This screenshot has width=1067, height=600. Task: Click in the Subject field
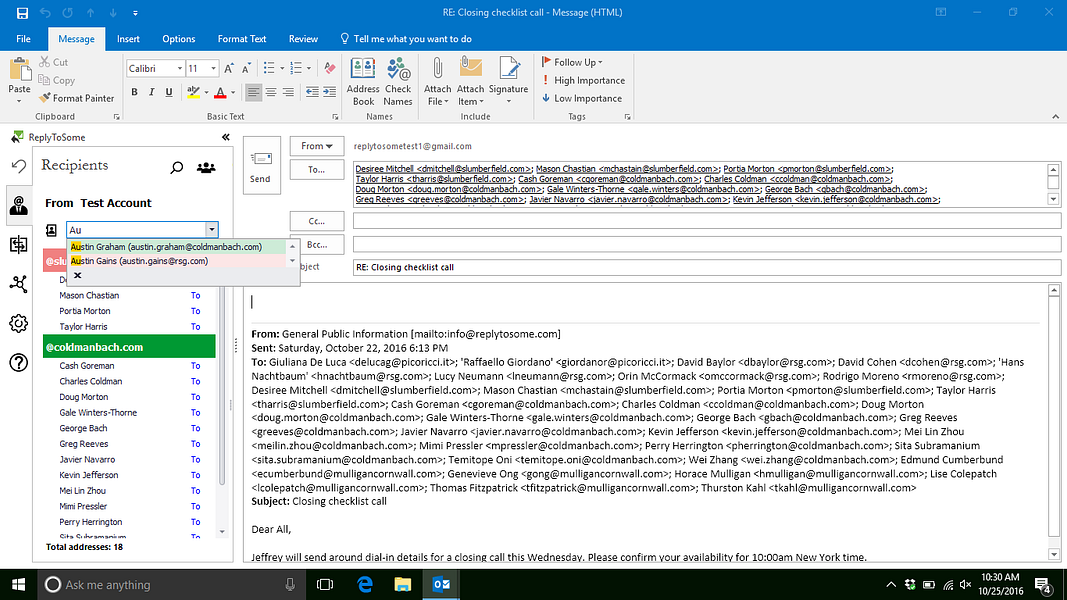coord(706,267)
